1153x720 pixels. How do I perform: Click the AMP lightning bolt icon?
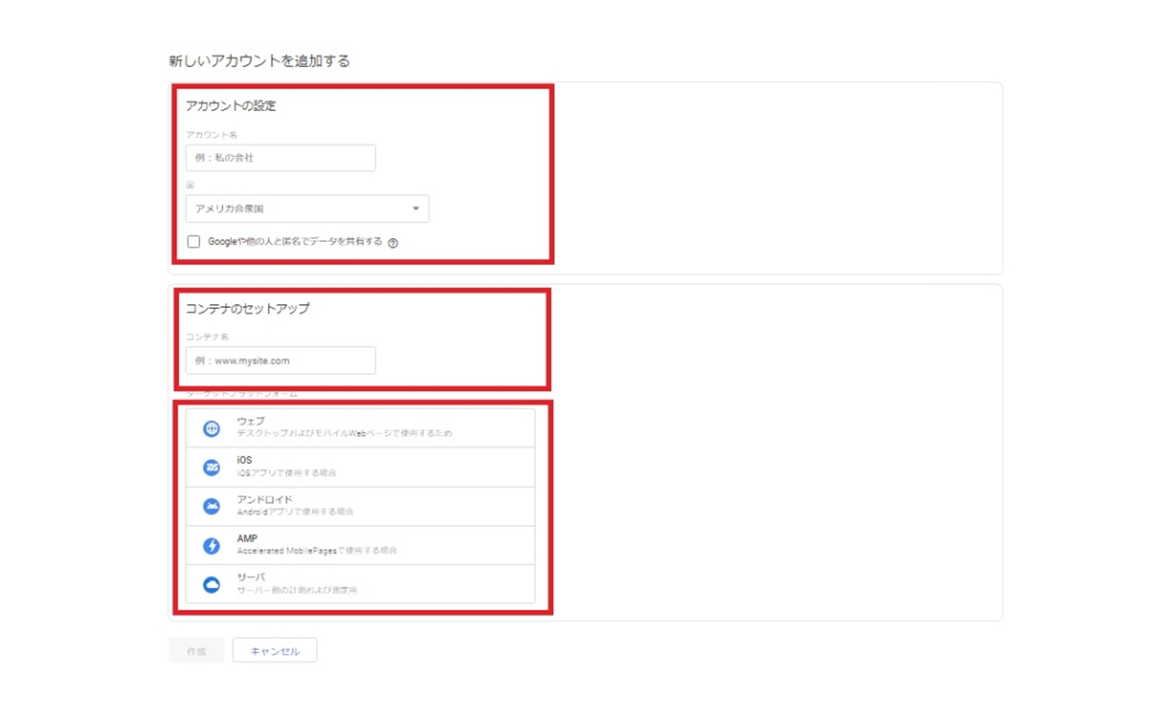[211, 545]
